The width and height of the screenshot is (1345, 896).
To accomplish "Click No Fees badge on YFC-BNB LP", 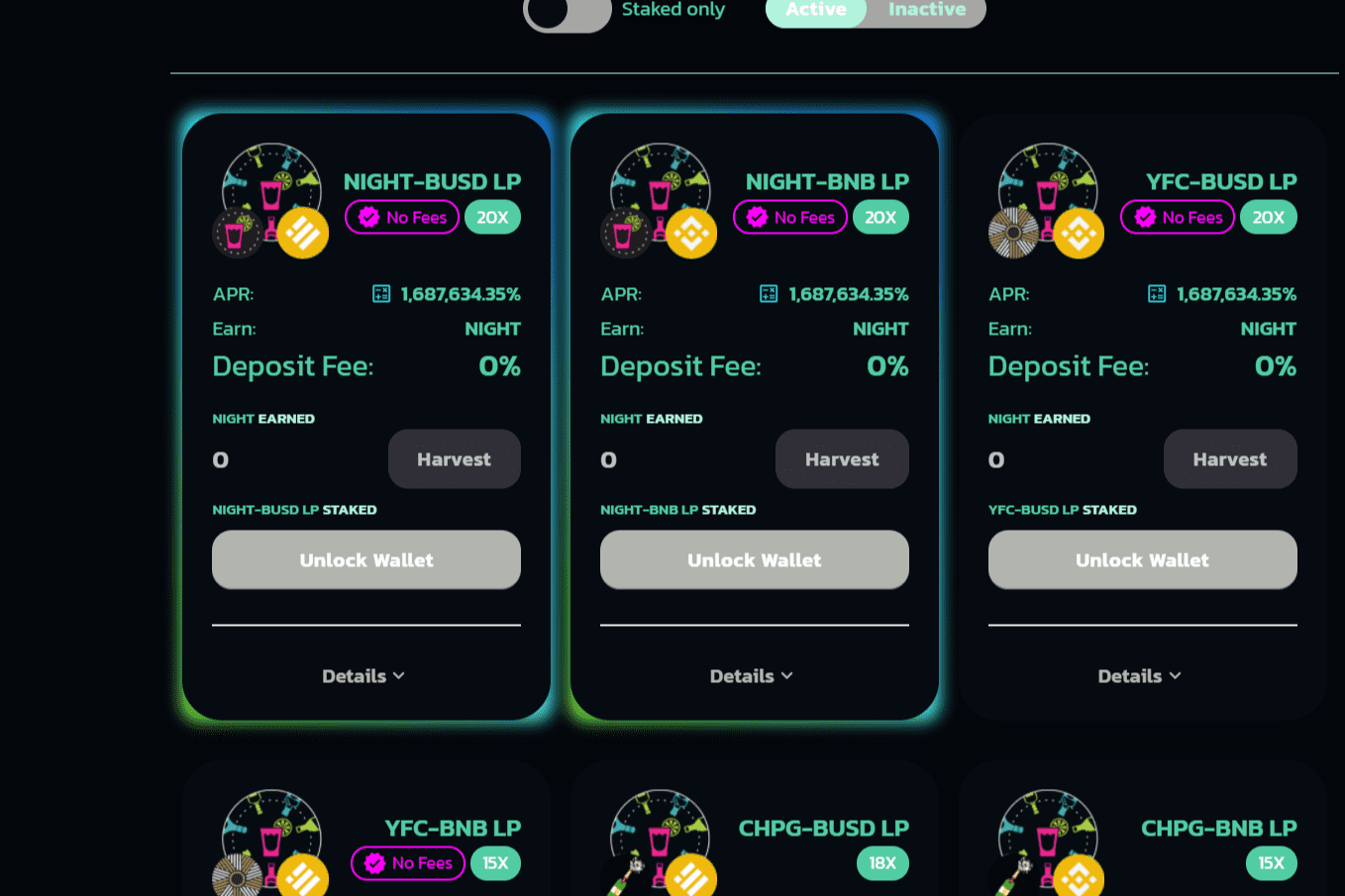I will tap(408, 863).
